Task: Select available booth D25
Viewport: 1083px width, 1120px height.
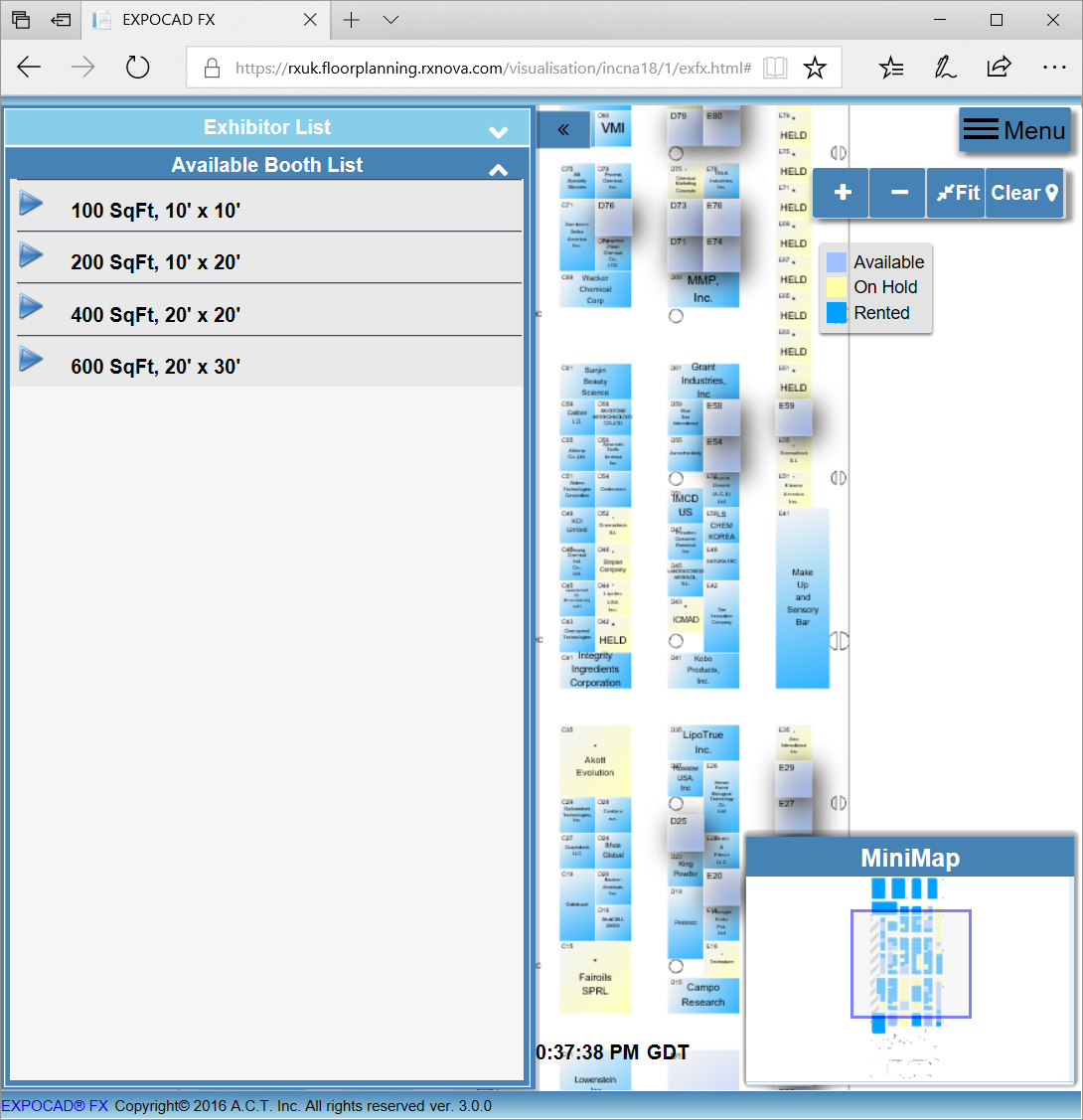Action: [x=686, y=833]
